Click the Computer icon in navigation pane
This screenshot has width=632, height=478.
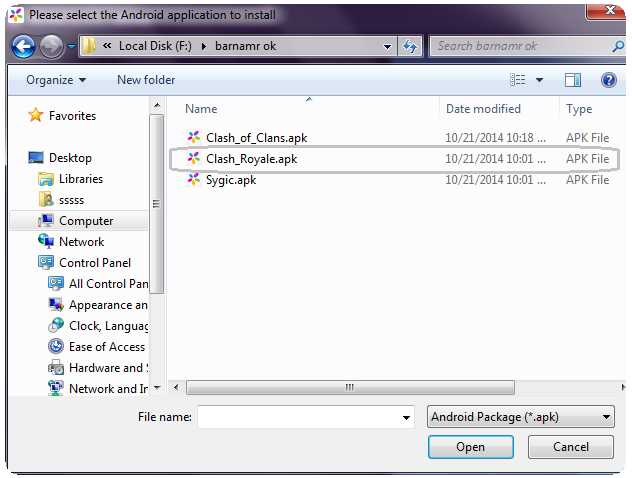point(46,220)
